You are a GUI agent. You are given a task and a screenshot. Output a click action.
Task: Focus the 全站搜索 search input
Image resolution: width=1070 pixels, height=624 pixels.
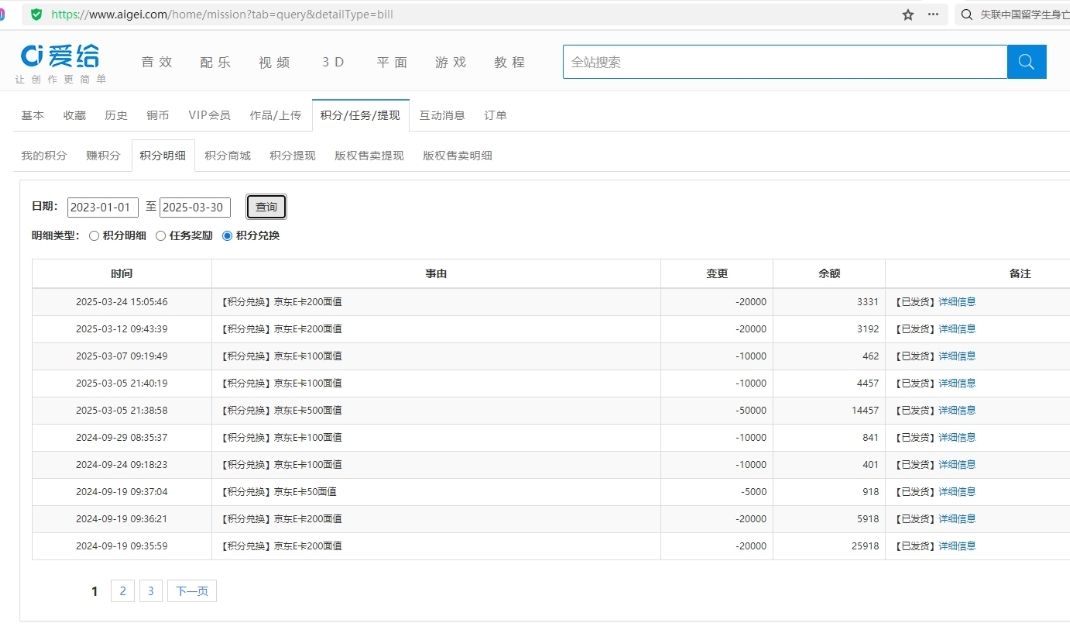coord(785,62)
